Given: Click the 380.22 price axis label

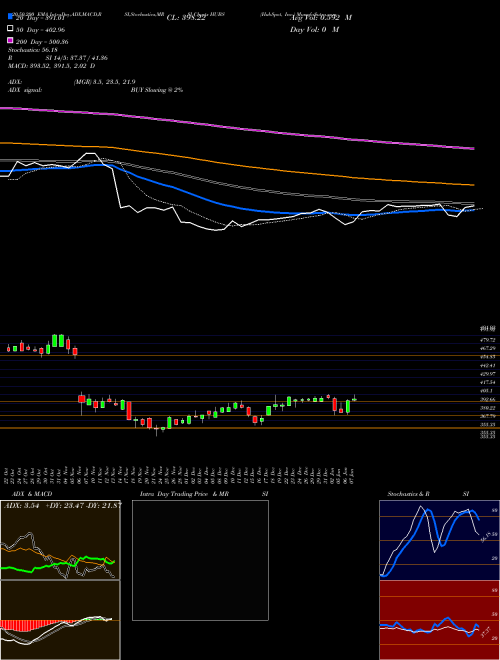Looking at the screenshot, I should click(488, 407).
